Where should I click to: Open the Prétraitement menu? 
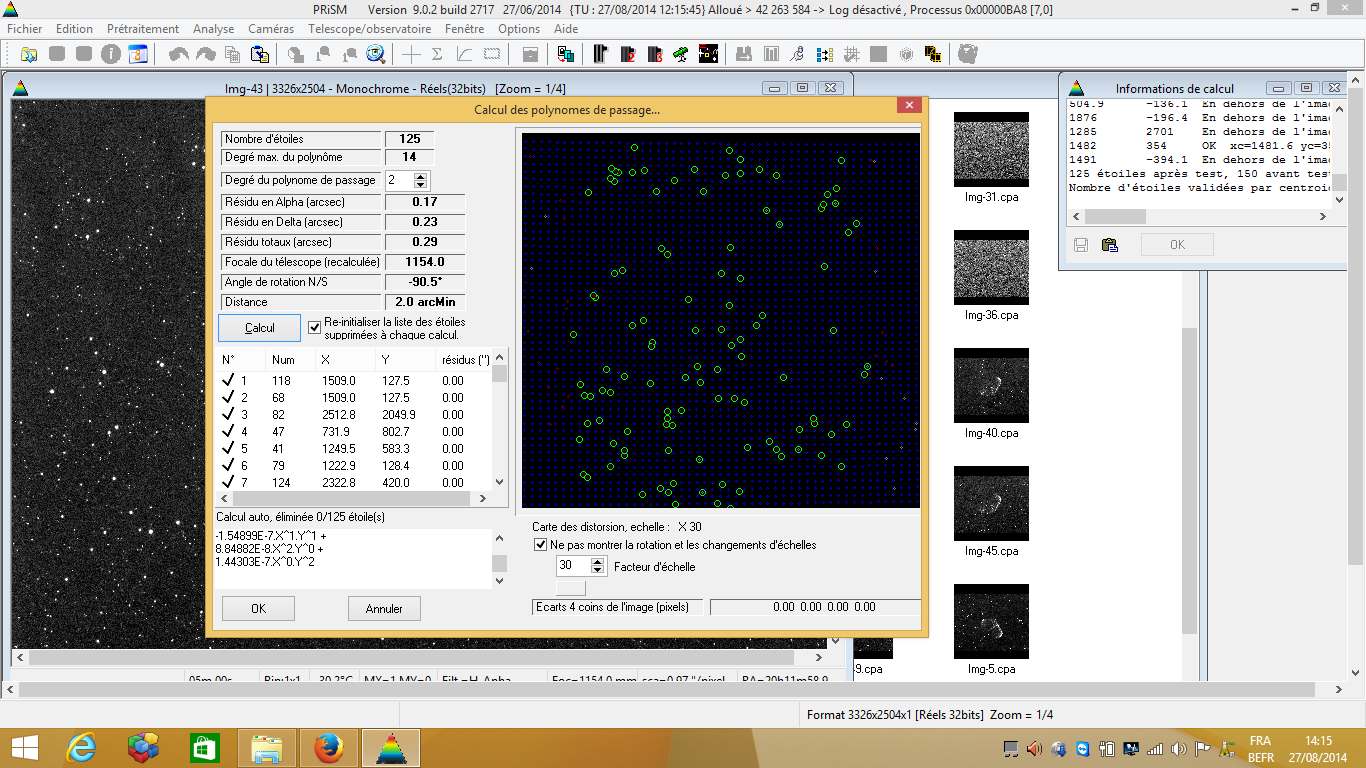143,29
